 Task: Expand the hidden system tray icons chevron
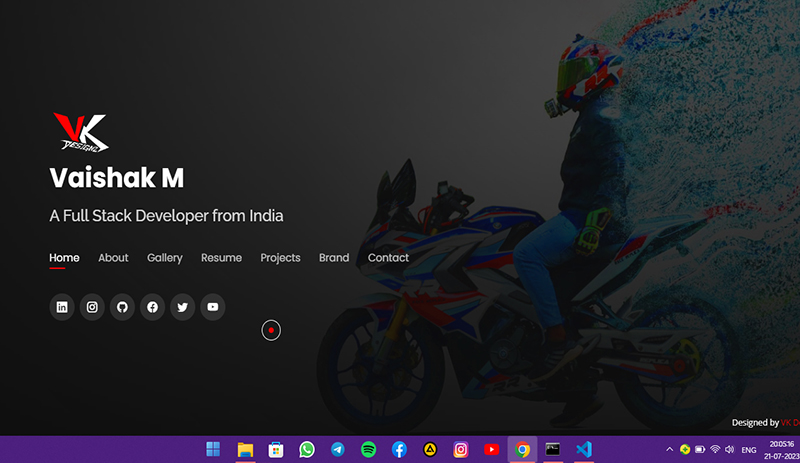tap(670, 449)
